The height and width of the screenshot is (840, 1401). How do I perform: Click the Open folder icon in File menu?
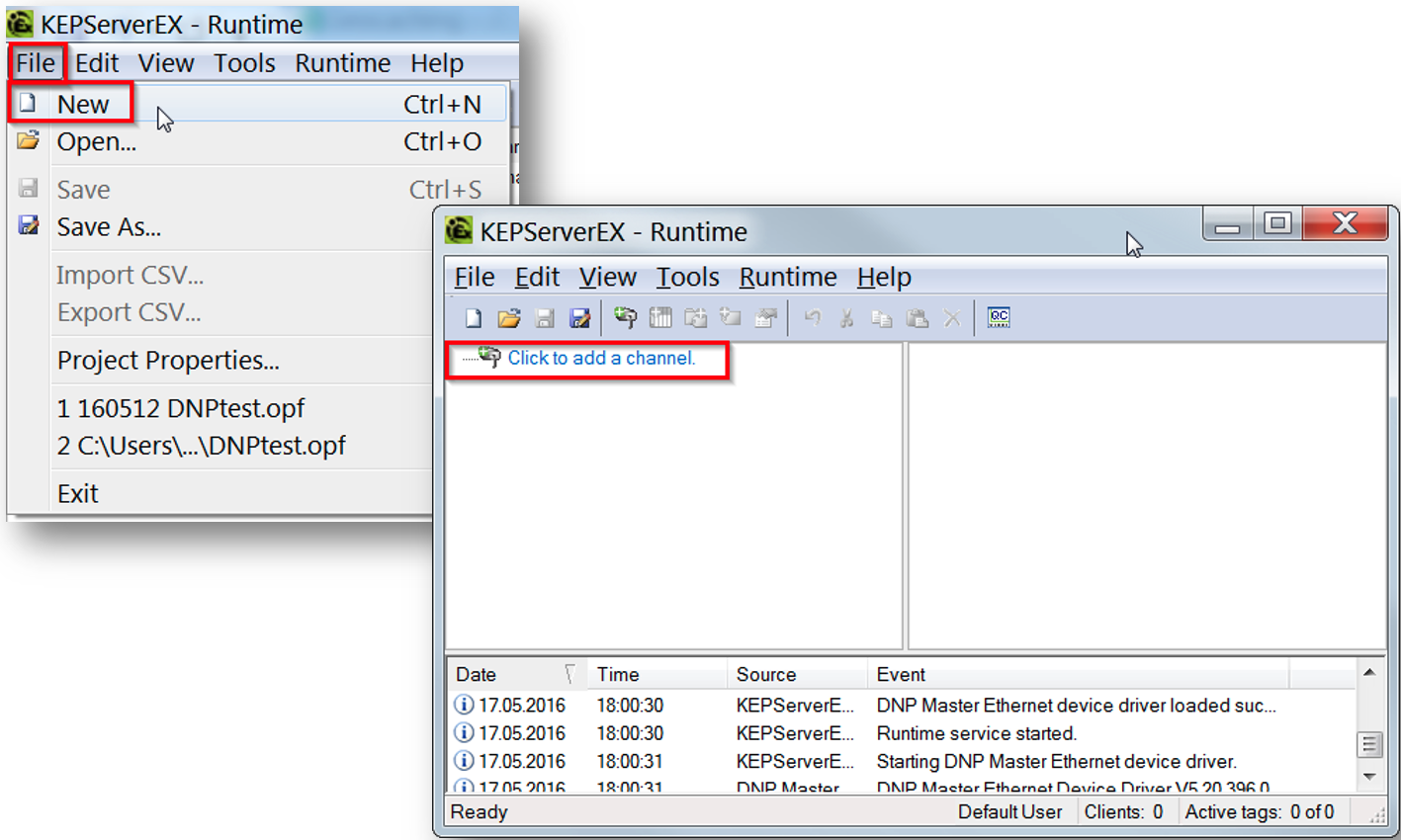(29, 141)
